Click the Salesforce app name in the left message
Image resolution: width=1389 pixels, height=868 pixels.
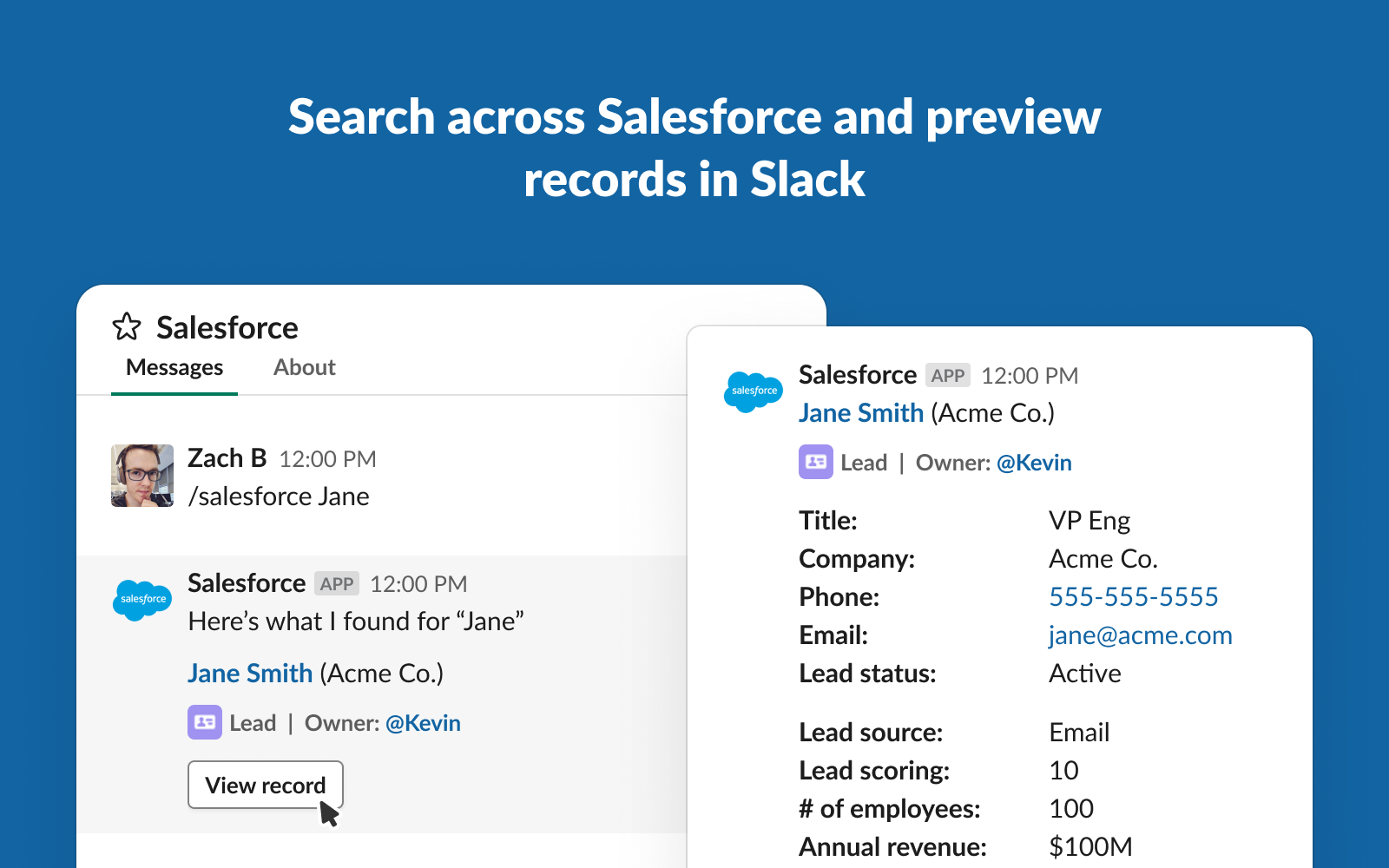point(247,583)
